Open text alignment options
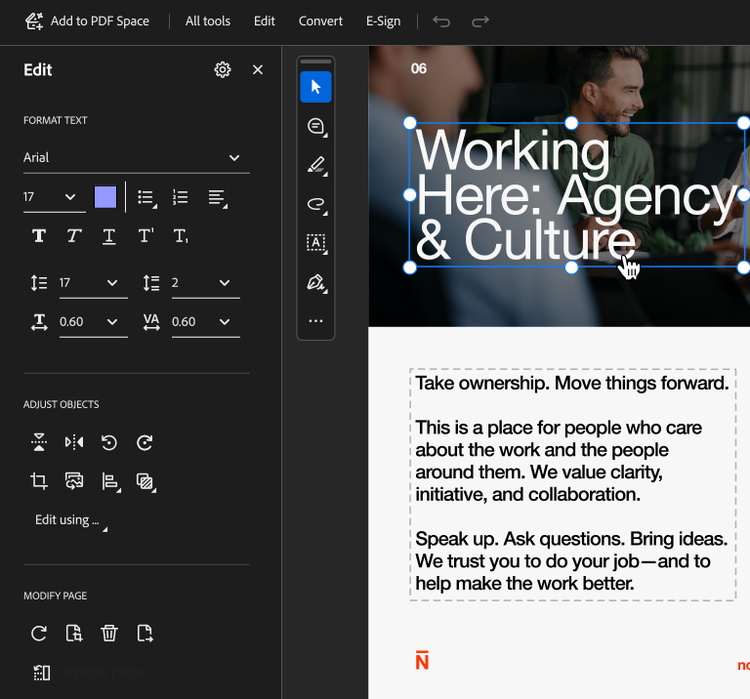 pos(218,198)
